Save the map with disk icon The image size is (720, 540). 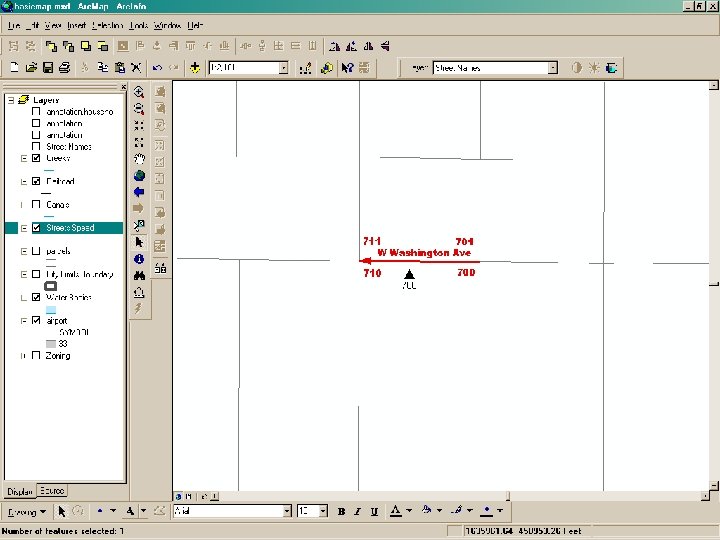tap(48, 68)
